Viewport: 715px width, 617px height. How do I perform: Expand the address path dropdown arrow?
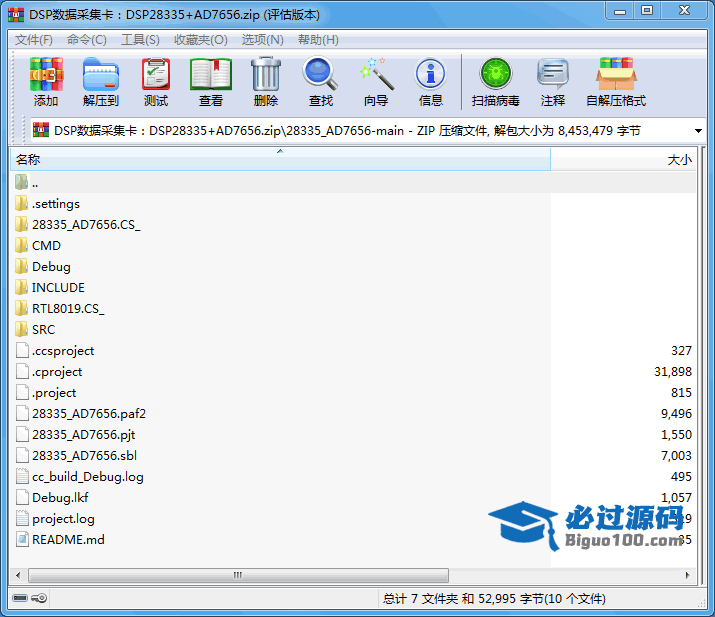click(697, 131)
